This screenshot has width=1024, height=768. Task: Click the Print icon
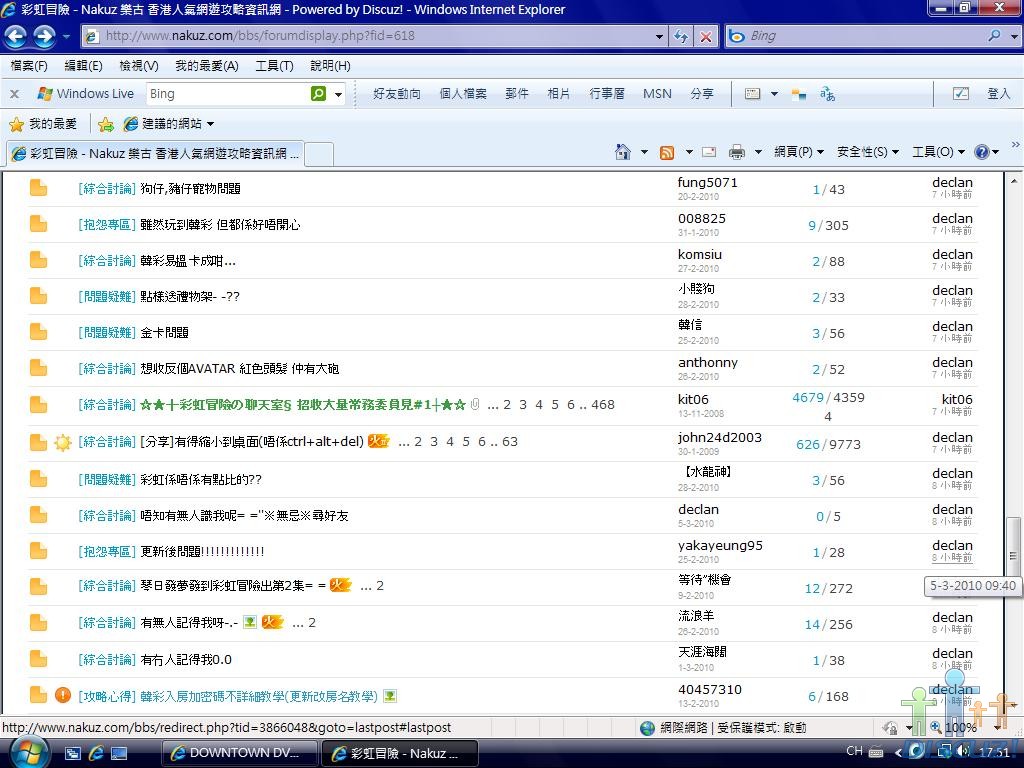[x=737, y=152]
